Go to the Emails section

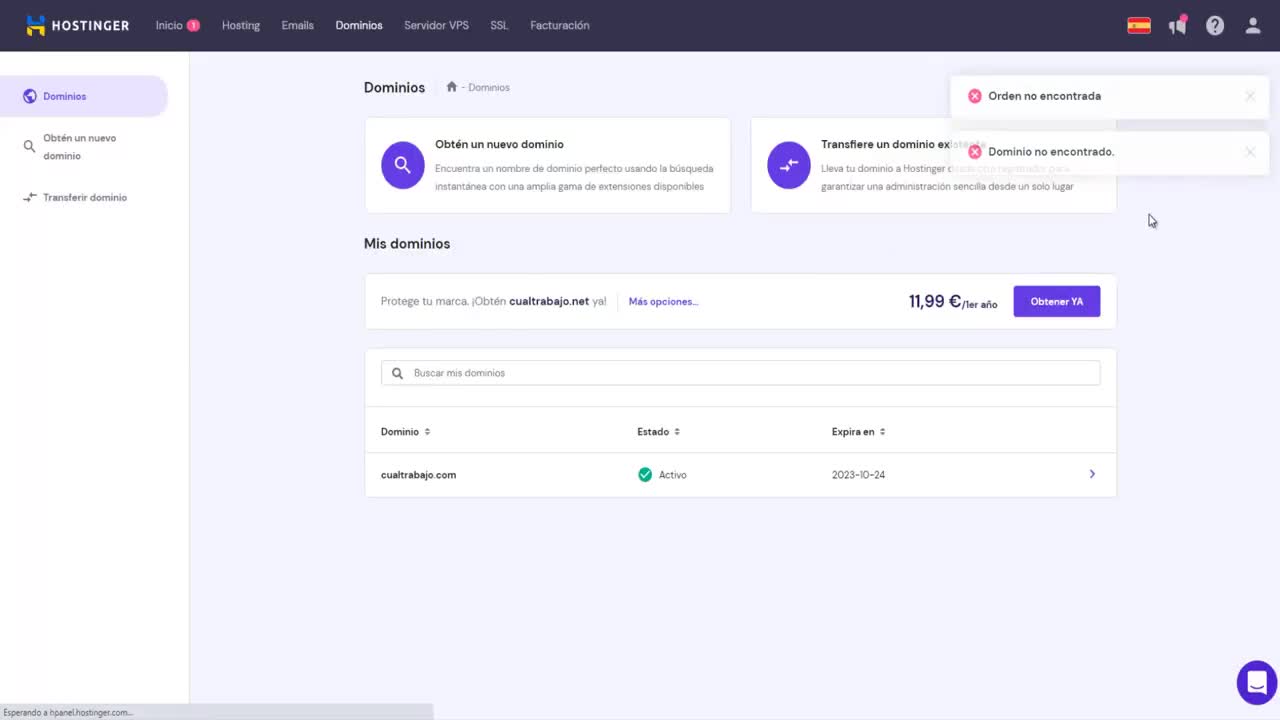[297, 25]
